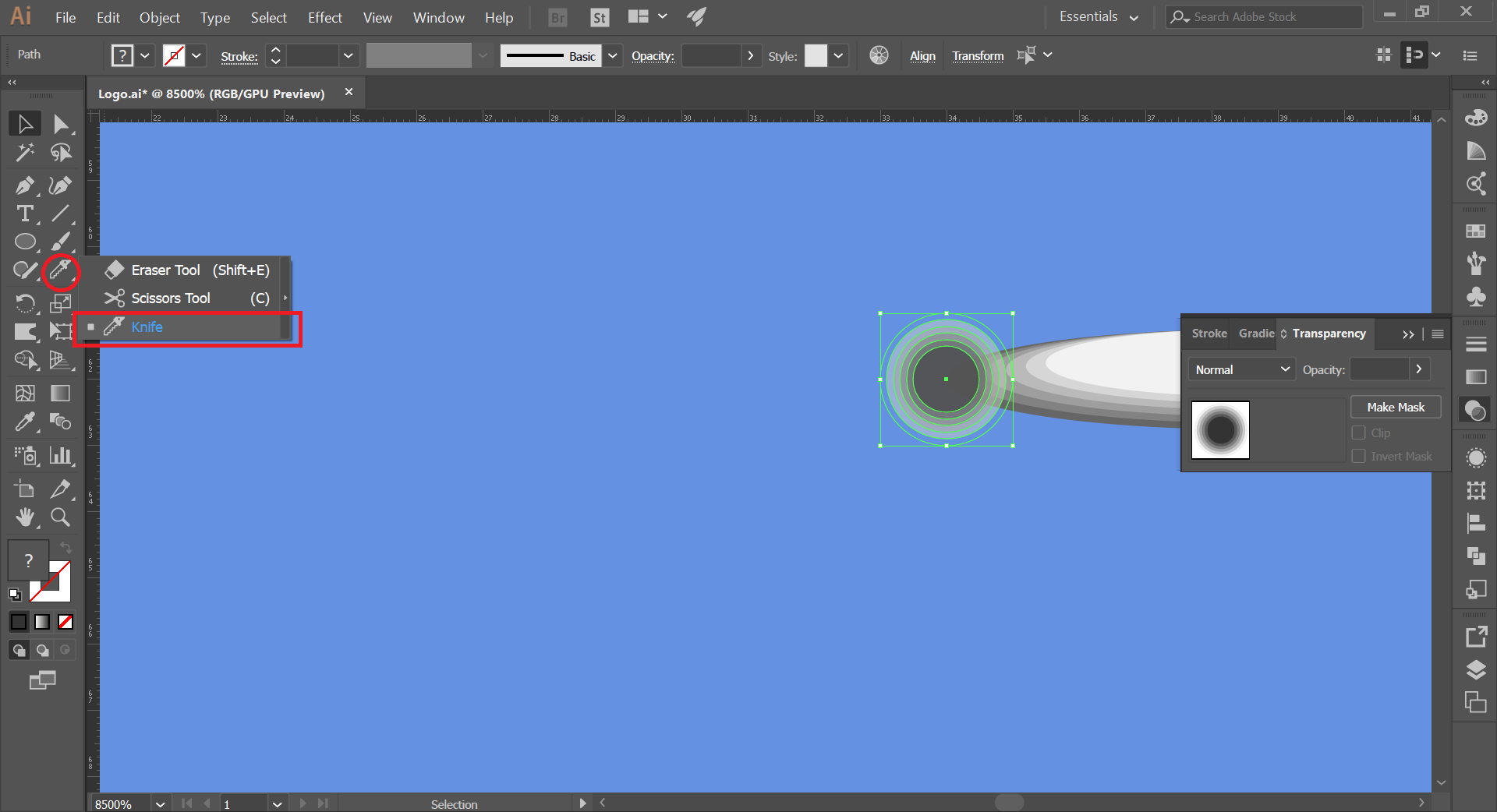This screenshot has width=1497, height=812.
Task: Select the Eyedropper tool
Action: click(x=25, y=422)
